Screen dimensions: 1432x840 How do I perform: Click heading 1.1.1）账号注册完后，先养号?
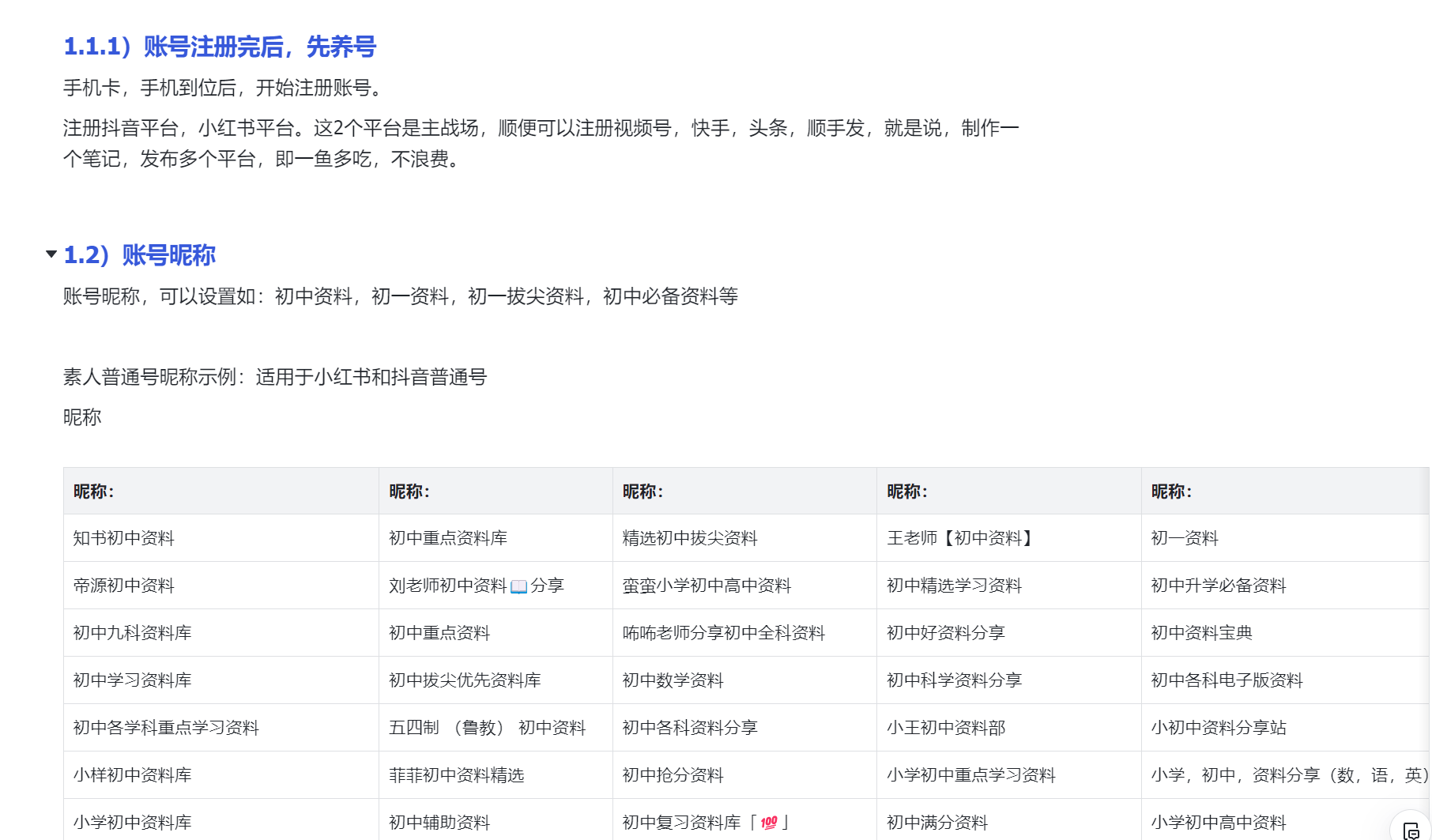(x=220, y=47)
